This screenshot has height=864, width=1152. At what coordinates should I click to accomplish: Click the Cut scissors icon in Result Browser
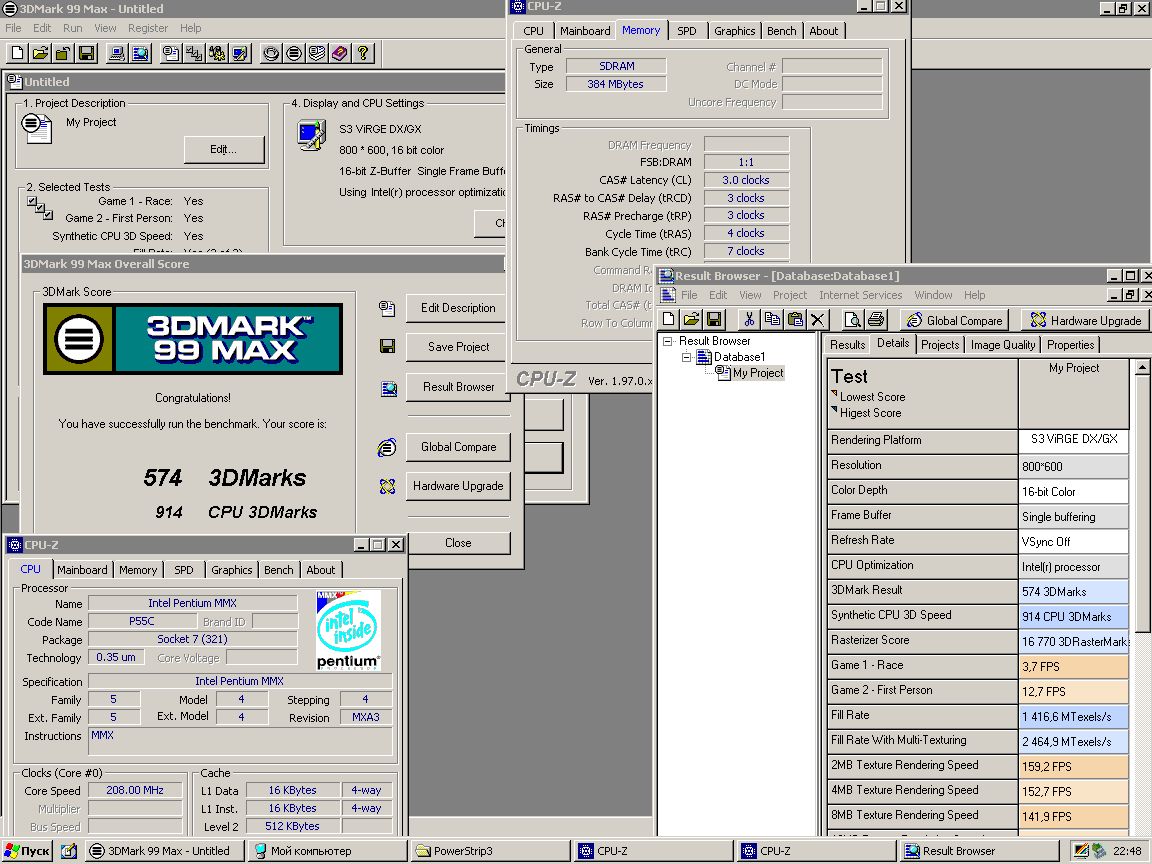point(749,319)
